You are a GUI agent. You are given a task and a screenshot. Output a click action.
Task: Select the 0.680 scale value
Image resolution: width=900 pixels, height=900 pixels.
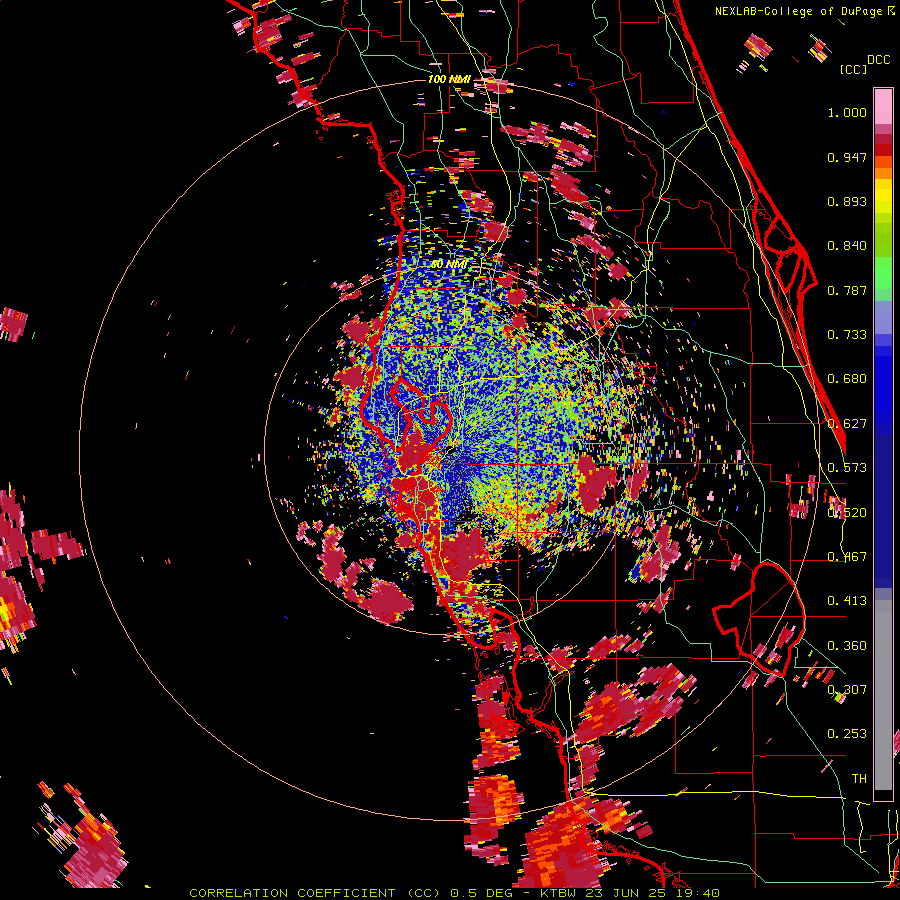[x=847, y=379]
